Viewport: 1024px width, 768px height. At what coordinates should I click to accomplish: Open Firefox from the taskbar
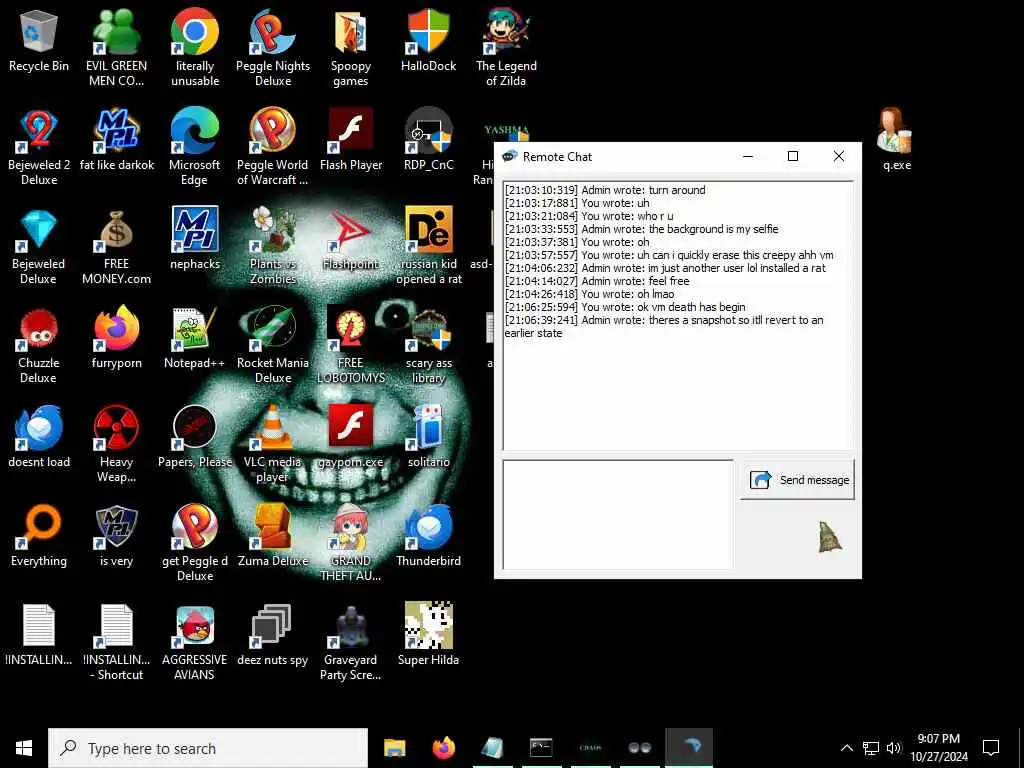[x=444, y=748]
